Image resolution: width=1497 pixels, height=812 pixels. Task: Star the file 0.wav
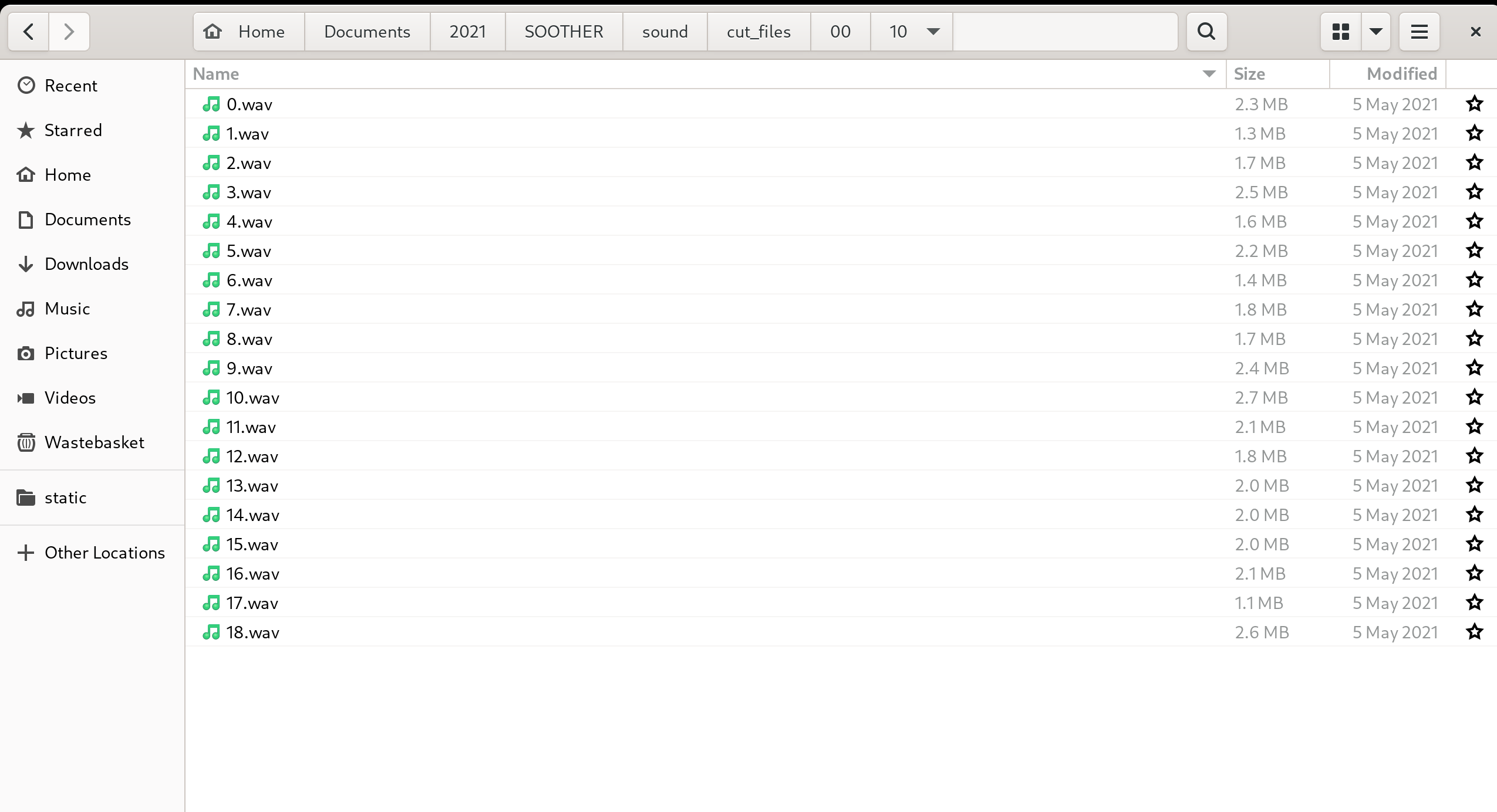1474,104
